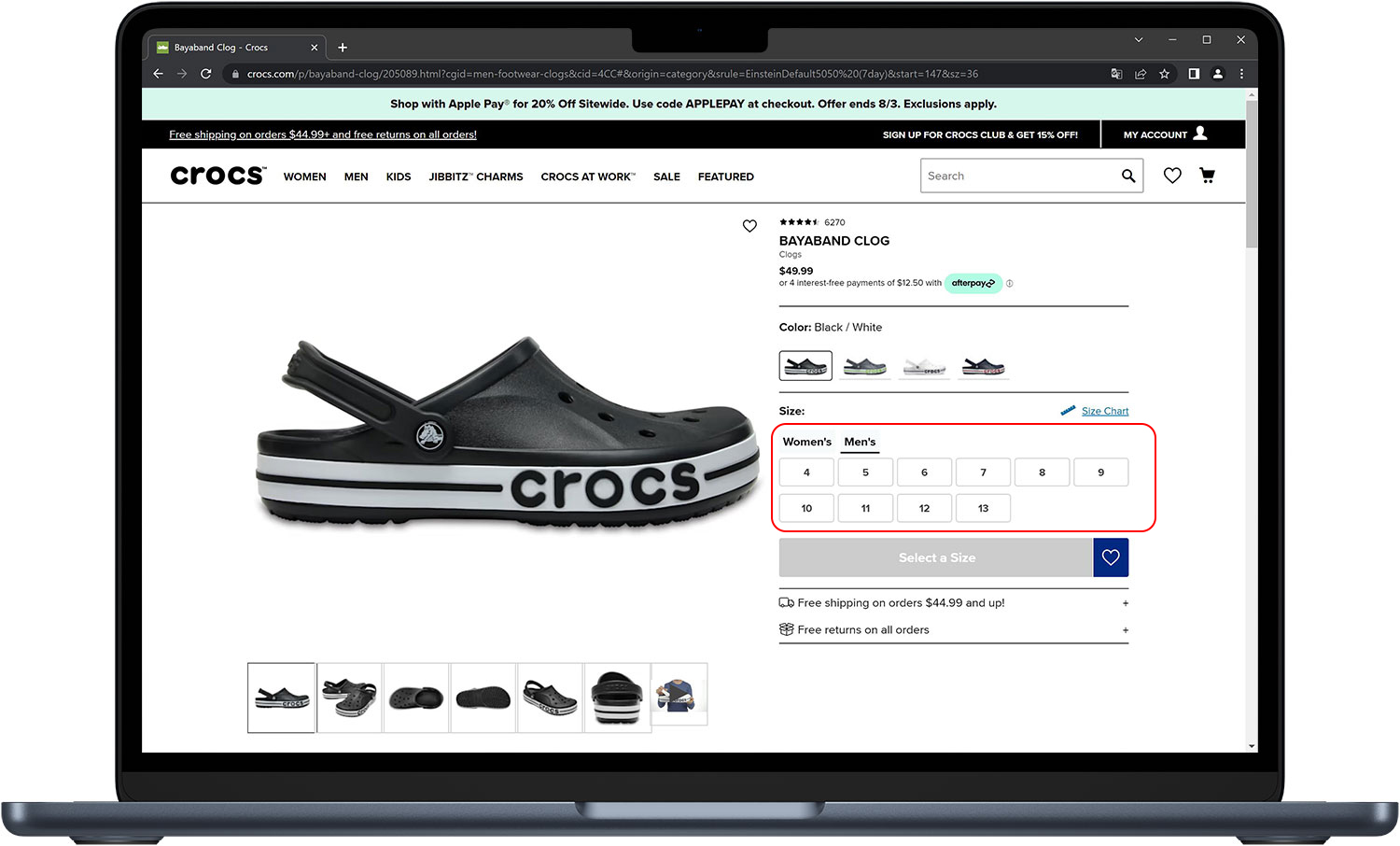This screenshot has width=1400, height=846.
Task: Open the KIDS menu
Action: pyautogui.click(x=399, y=176)
